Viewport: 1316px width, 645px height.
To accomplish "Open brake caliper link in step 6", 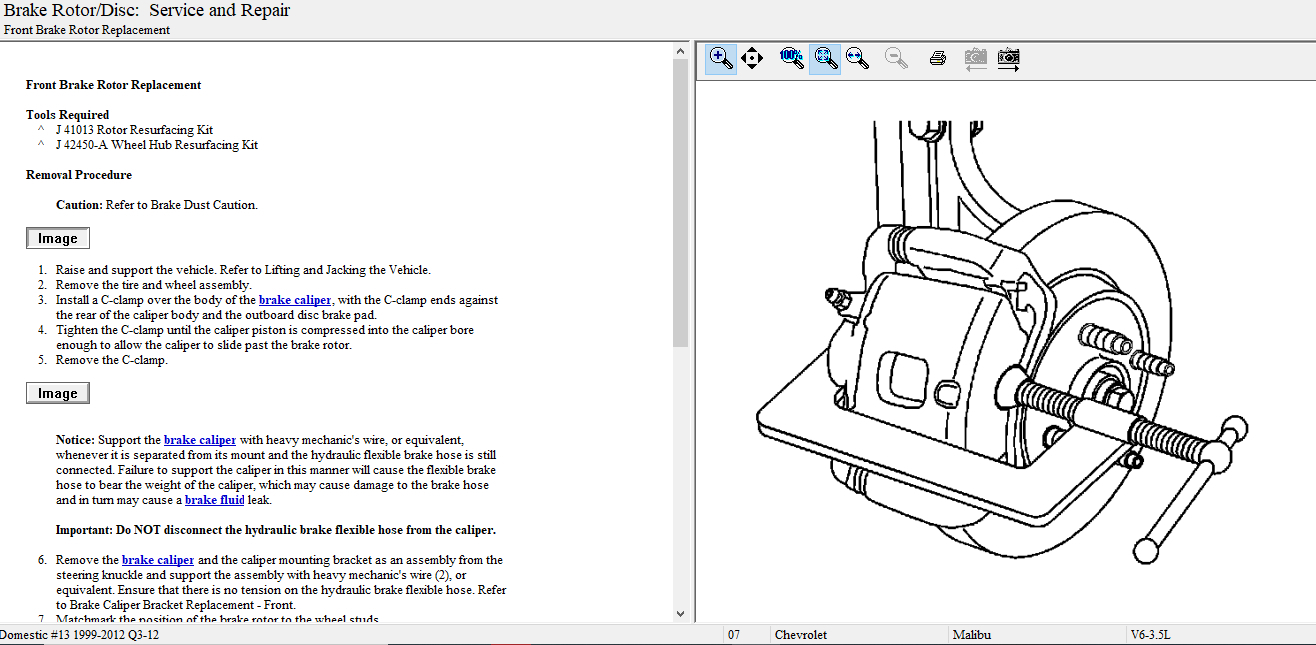I will 158,560.
